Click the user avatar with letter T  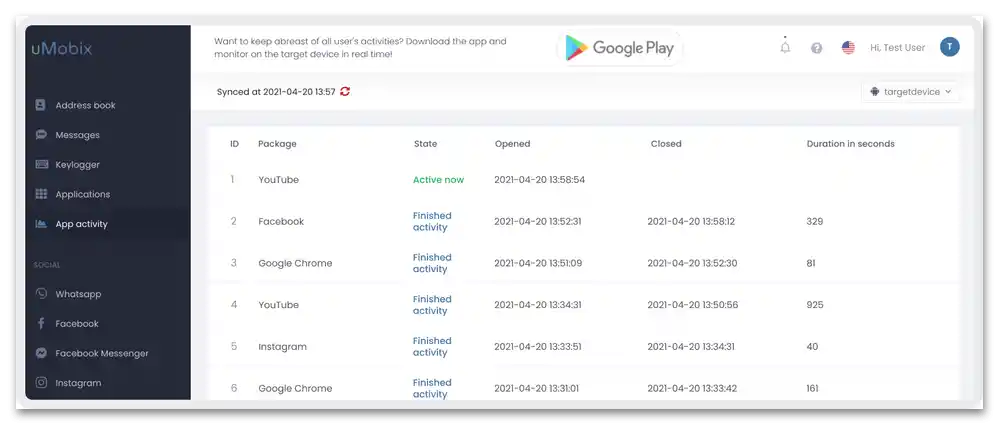(949, 47)
